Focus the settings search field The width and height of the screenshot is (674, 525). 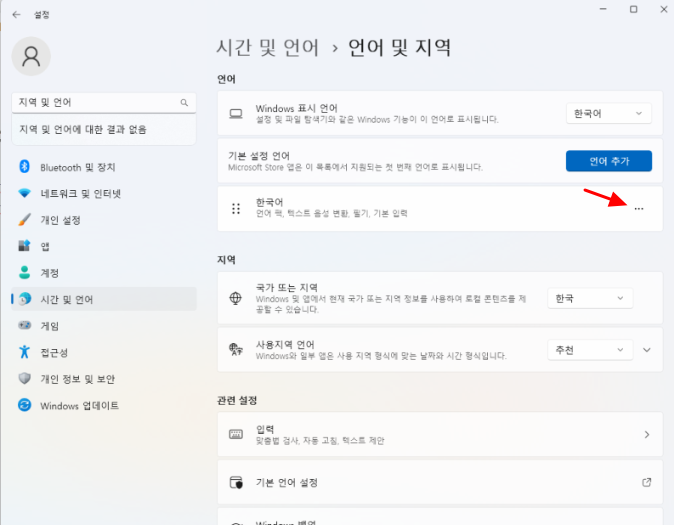(104, 103)
